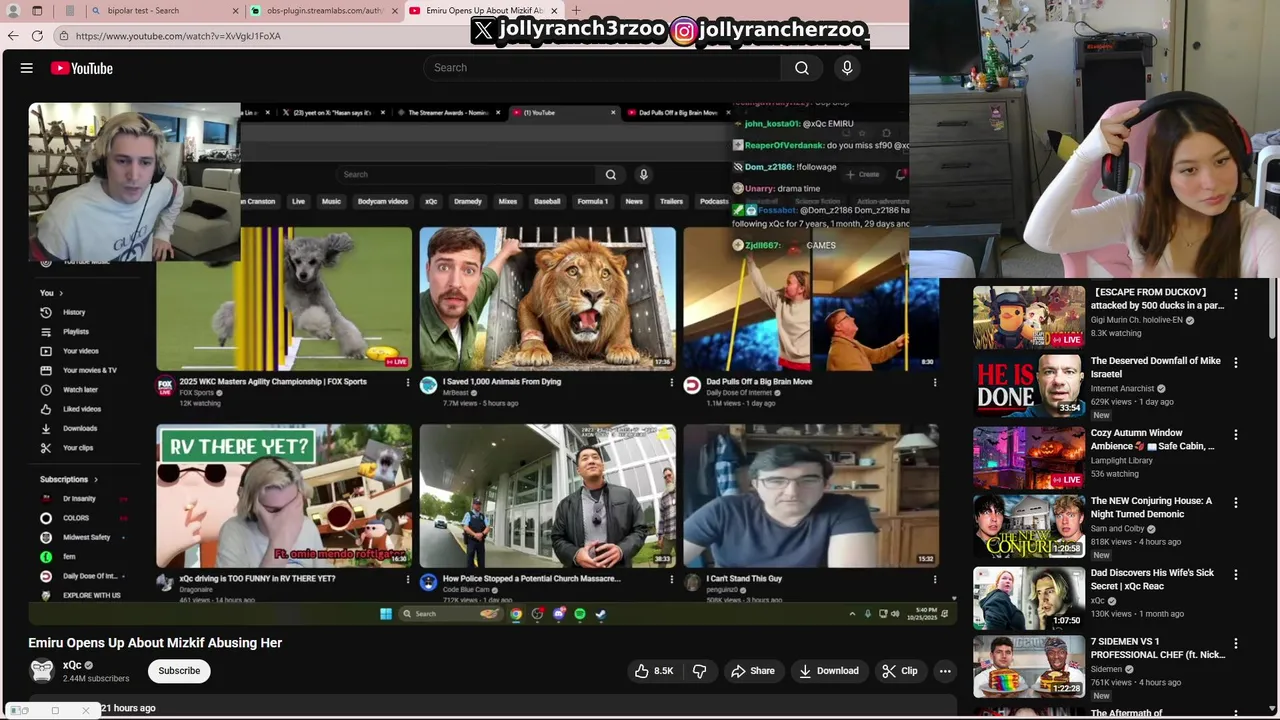
Task: Subscribe to the xQc channel
Action: click(x=179, y=671)
